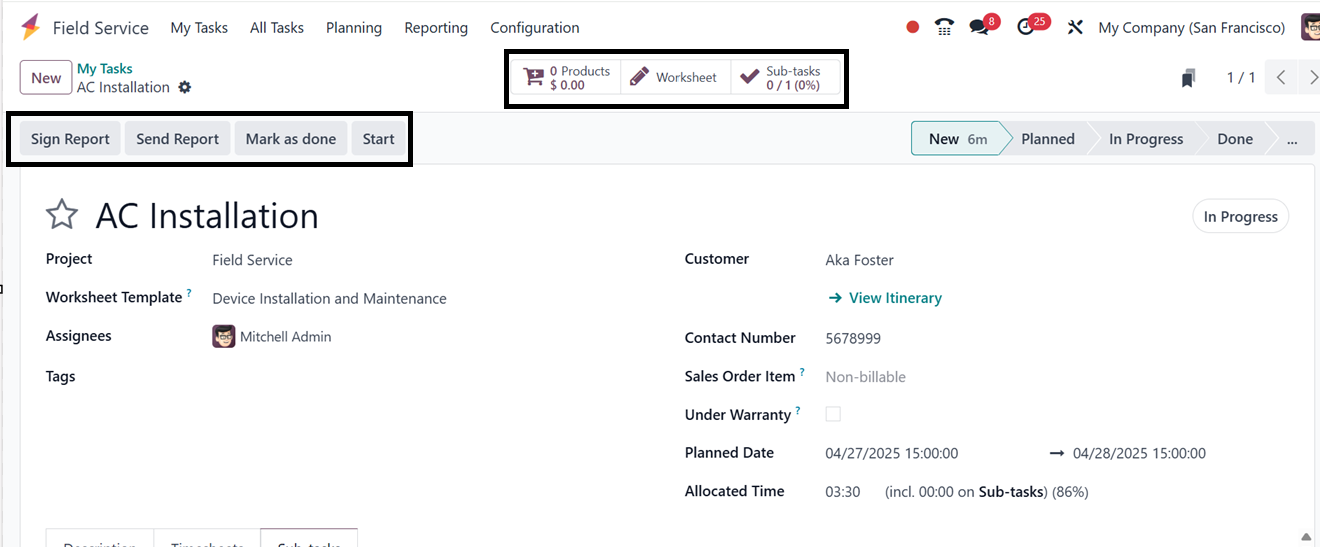Go to the next record arrow
The width and height of the screenshot is (1320, 547).
(x=1312, y=78)
